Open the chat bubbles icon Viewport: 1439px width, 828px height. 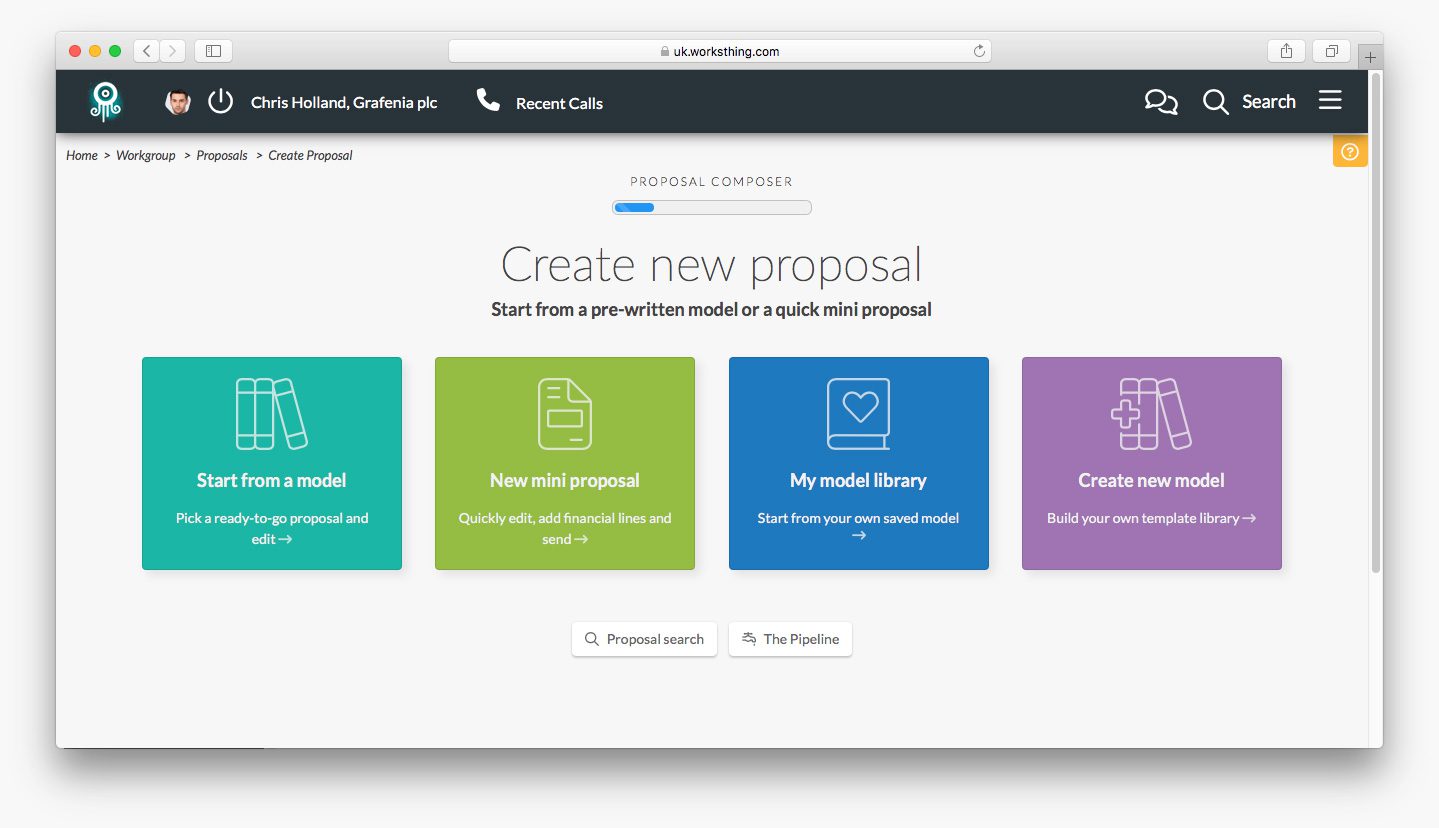pos(1161,102)
